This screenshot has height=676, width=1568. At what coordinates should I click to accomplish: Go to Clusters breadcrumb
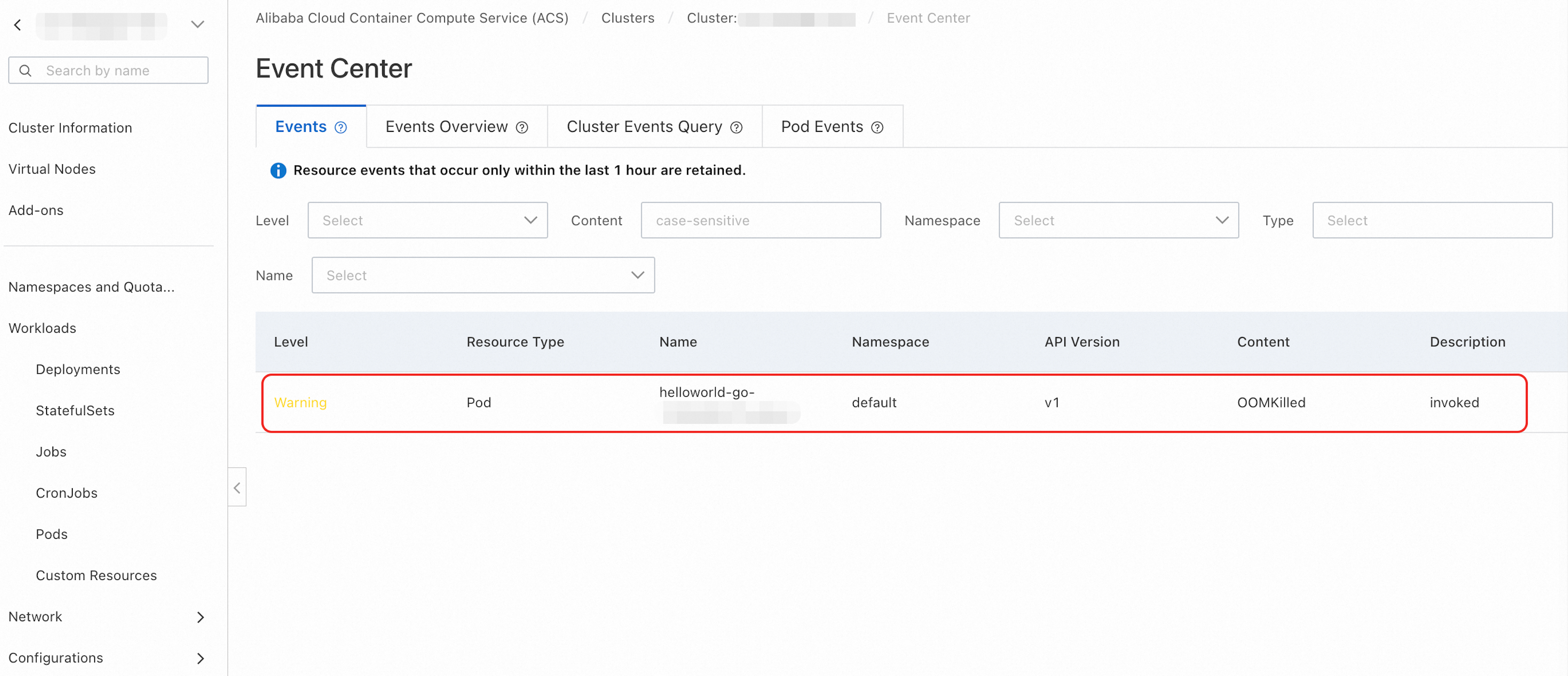[628, 18]
